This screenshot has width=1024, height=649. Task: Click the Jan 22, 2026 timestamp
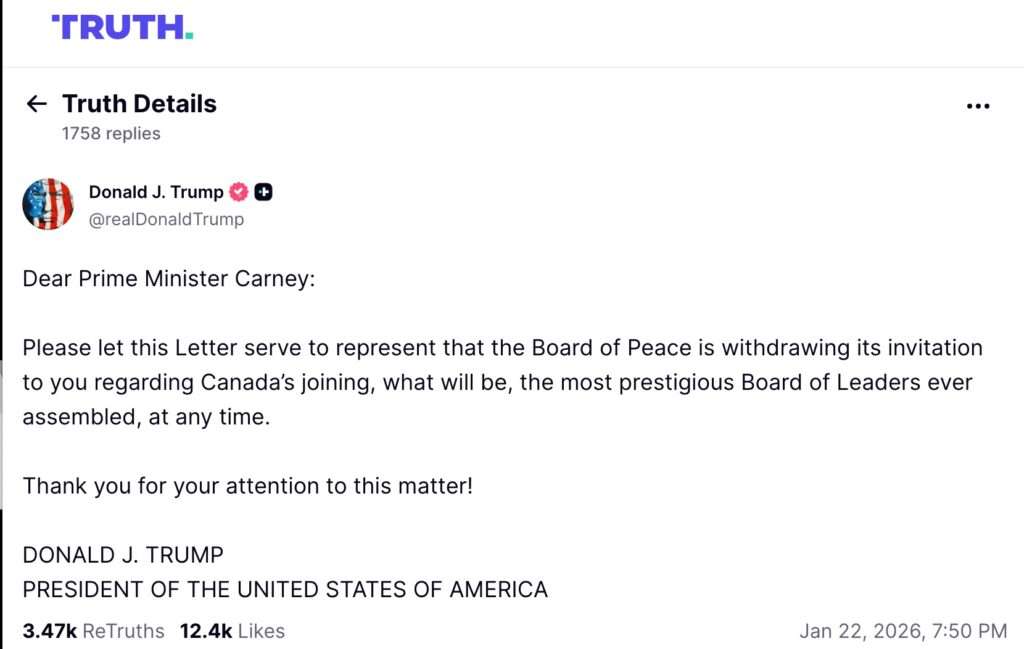(x=903, y=631)
